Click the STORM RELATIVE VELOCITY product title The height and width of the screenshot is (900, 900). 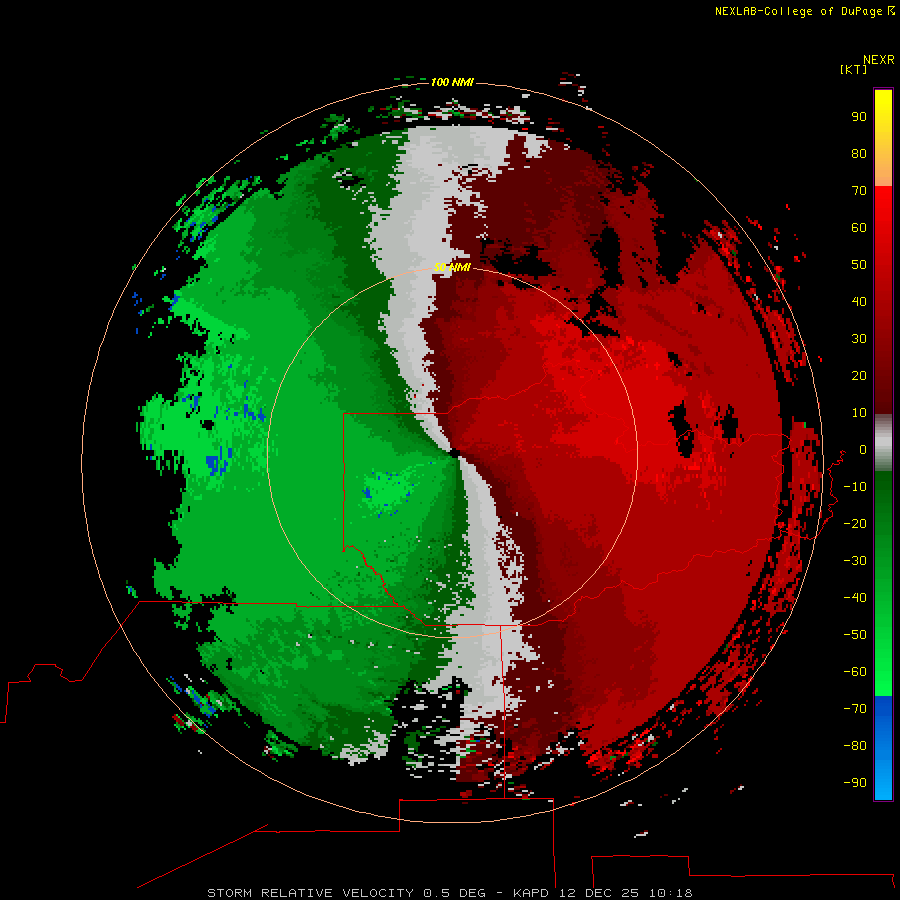pyautogui.click(x=311, y=893)
